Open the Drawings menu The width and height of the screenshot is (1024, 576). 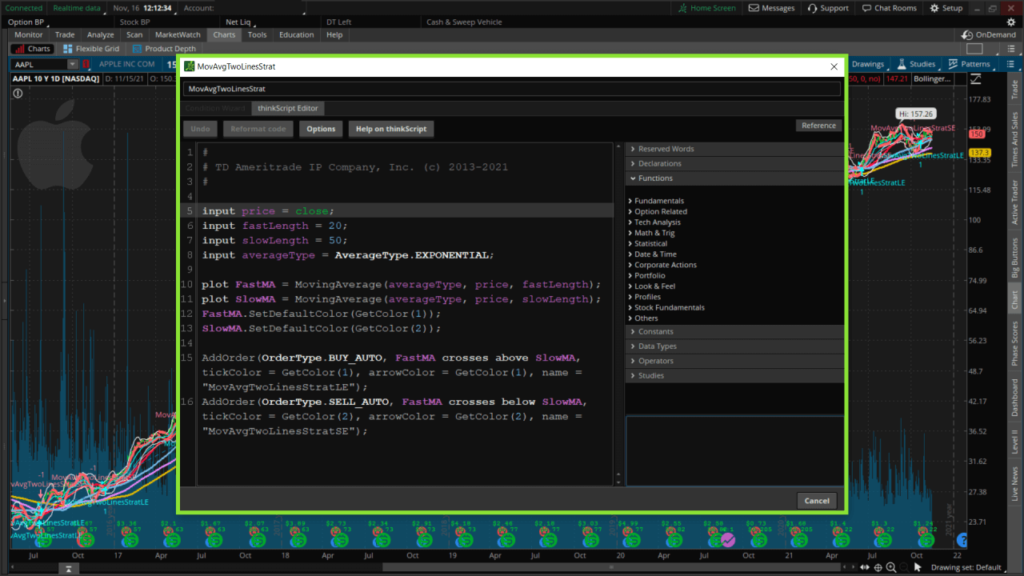[x=867, y=64]
